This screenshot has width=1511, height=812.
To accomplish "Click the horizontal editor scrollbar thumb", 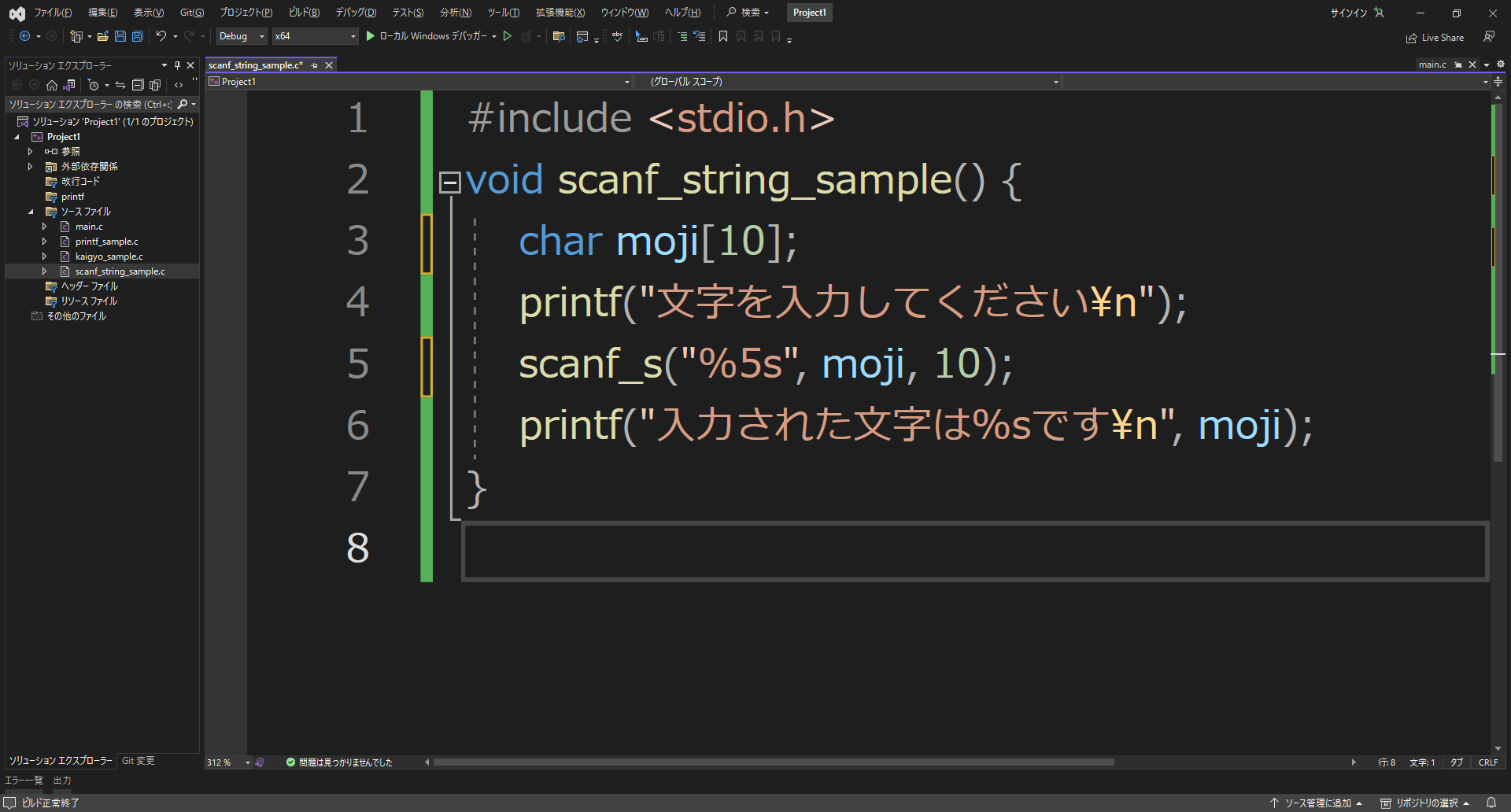I will 773,762.
